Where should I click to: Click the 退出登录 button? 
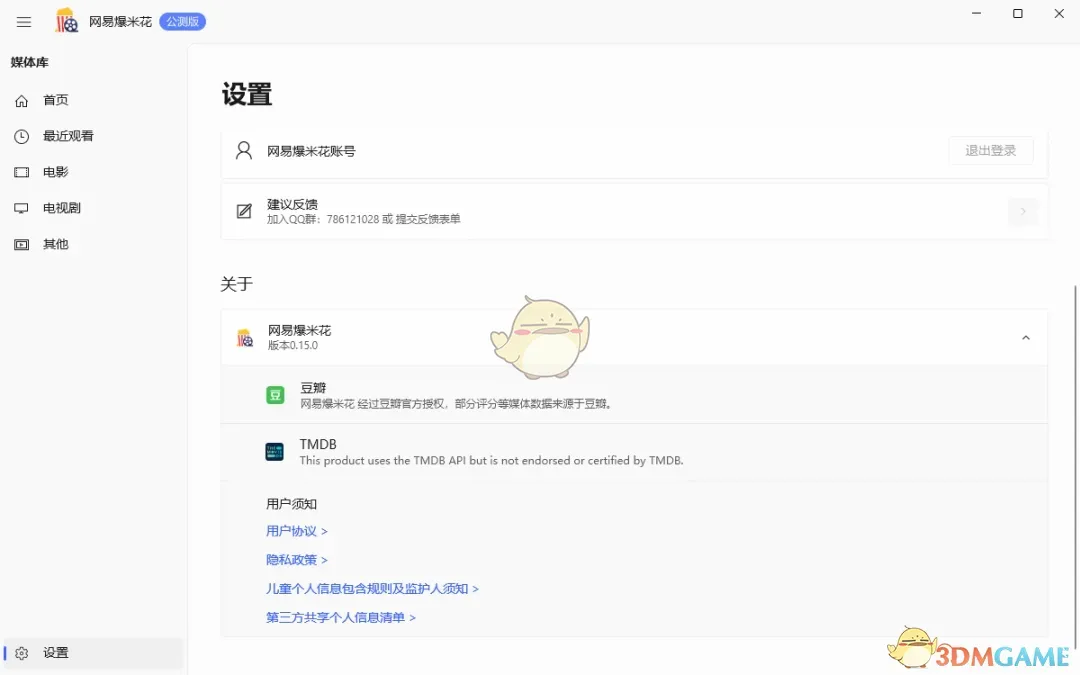click(991, 151)
